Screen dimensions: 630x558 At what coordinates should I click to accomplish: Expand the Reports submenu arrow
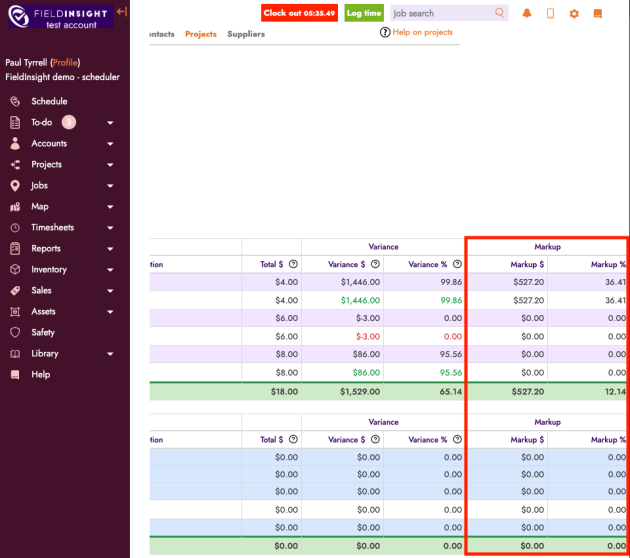click(110, 249)
